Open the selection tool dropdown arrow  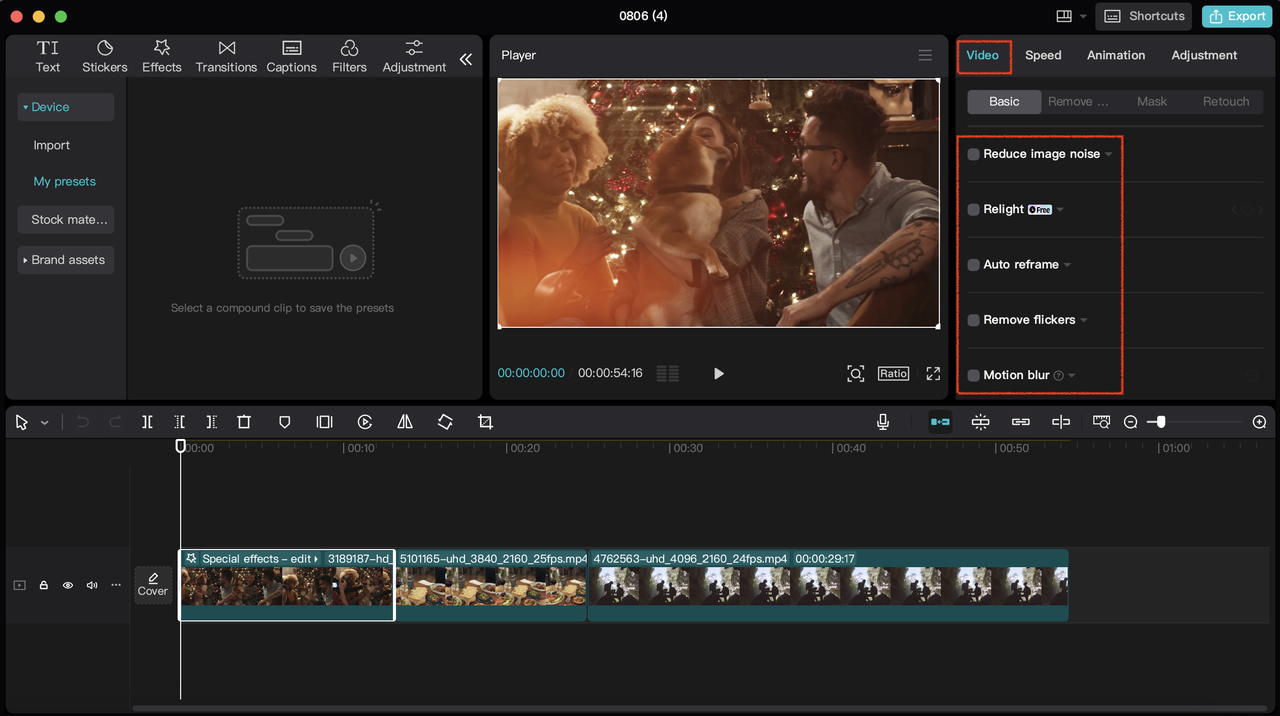44,423
